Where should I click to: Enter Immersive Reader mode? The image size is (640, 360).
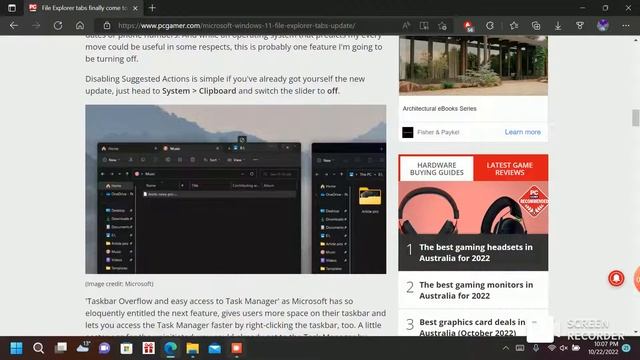tap(424, 25)
